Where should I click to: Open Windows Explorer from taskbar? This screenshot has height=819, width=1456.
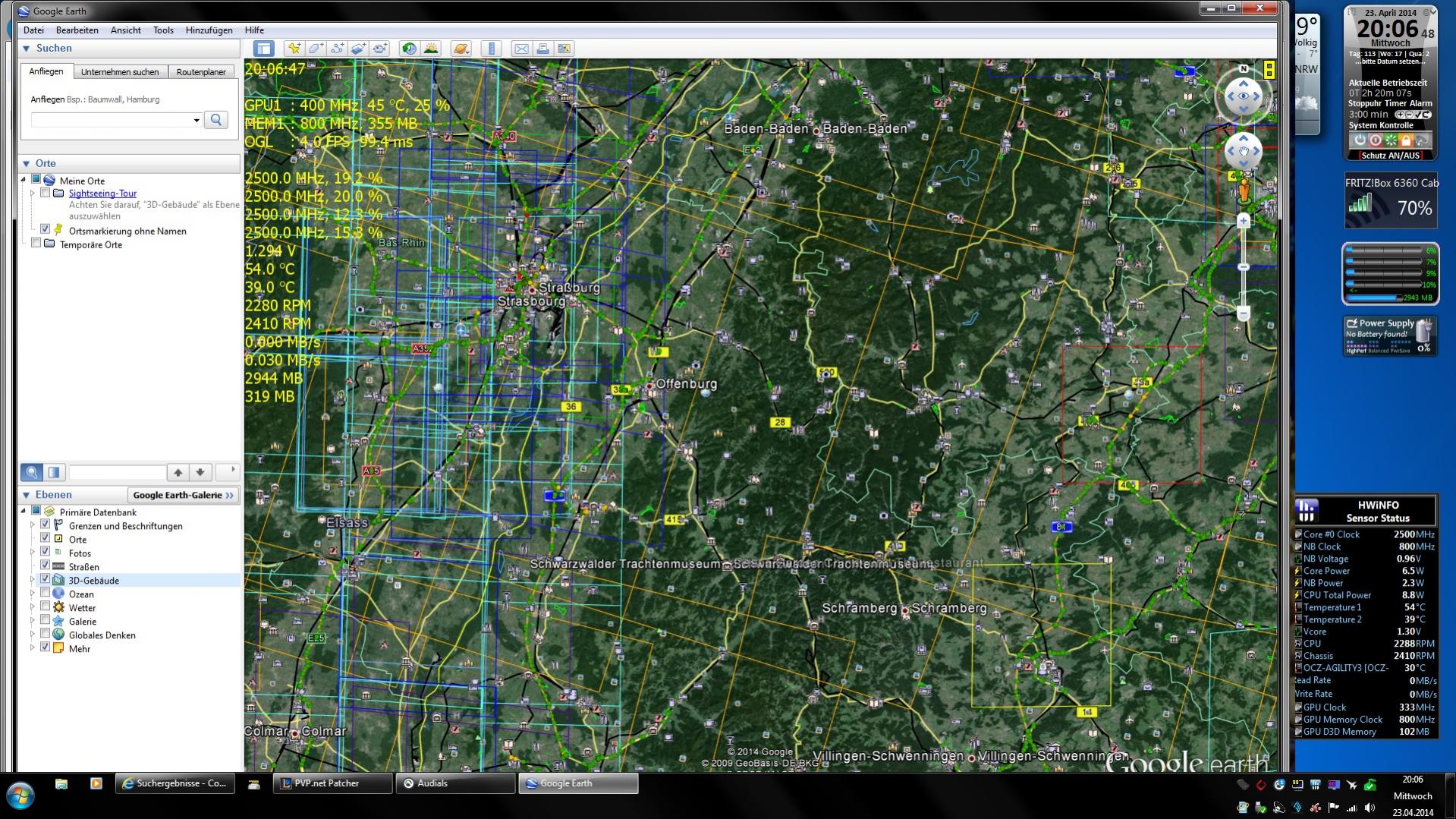(61, 783)
